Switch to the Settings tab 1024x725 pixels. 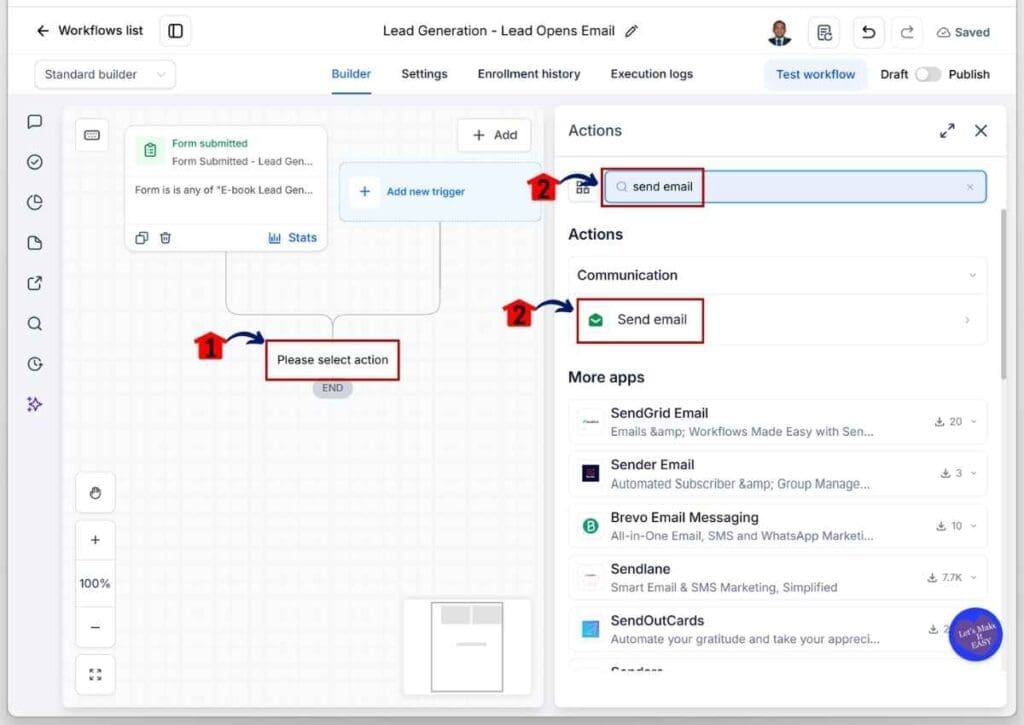pyautogui.click(x=424, y=74)
